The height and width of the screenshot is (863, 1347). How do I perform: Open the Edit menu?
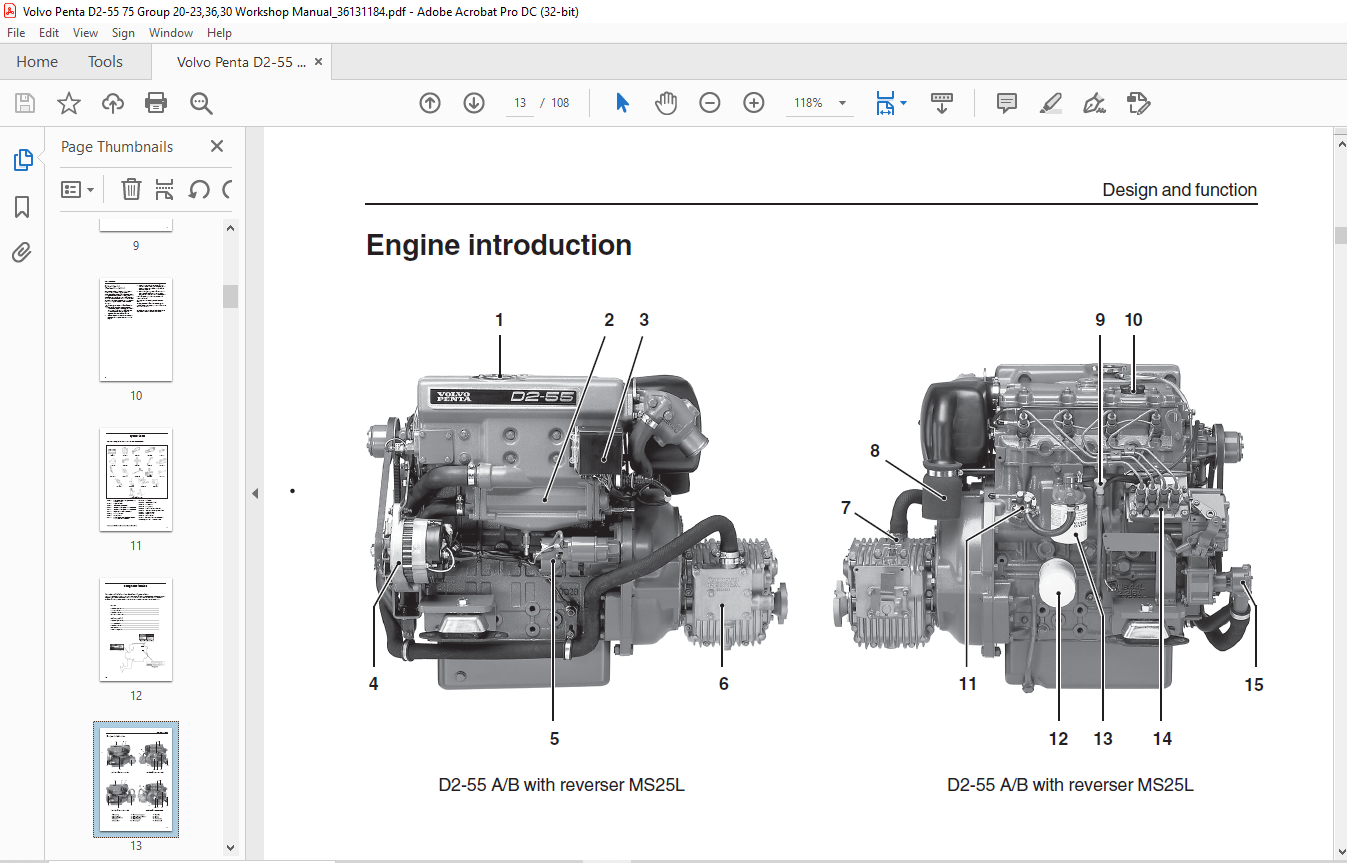(49, 33)
